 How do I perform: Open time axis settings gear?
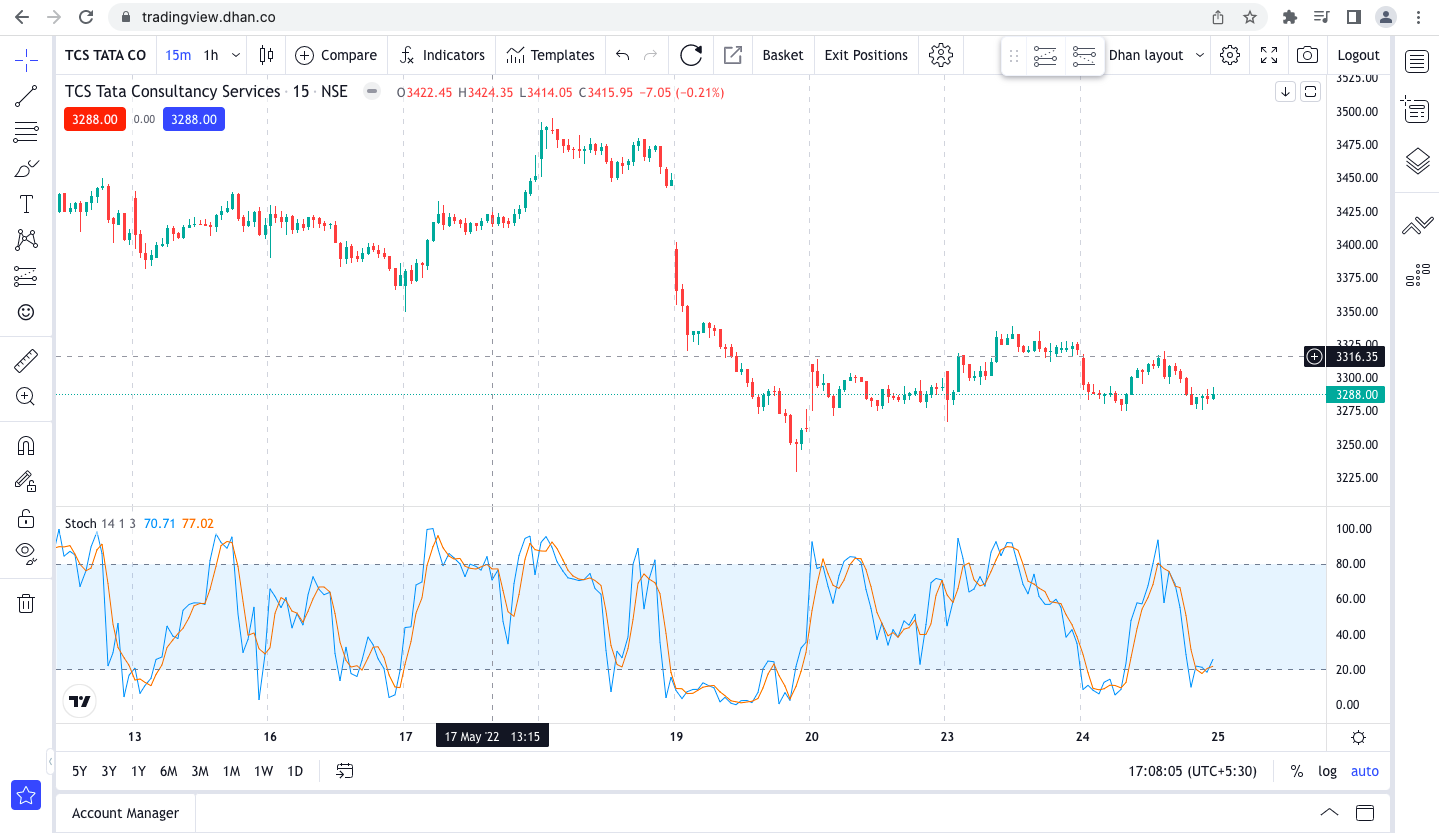(1358, 737)
